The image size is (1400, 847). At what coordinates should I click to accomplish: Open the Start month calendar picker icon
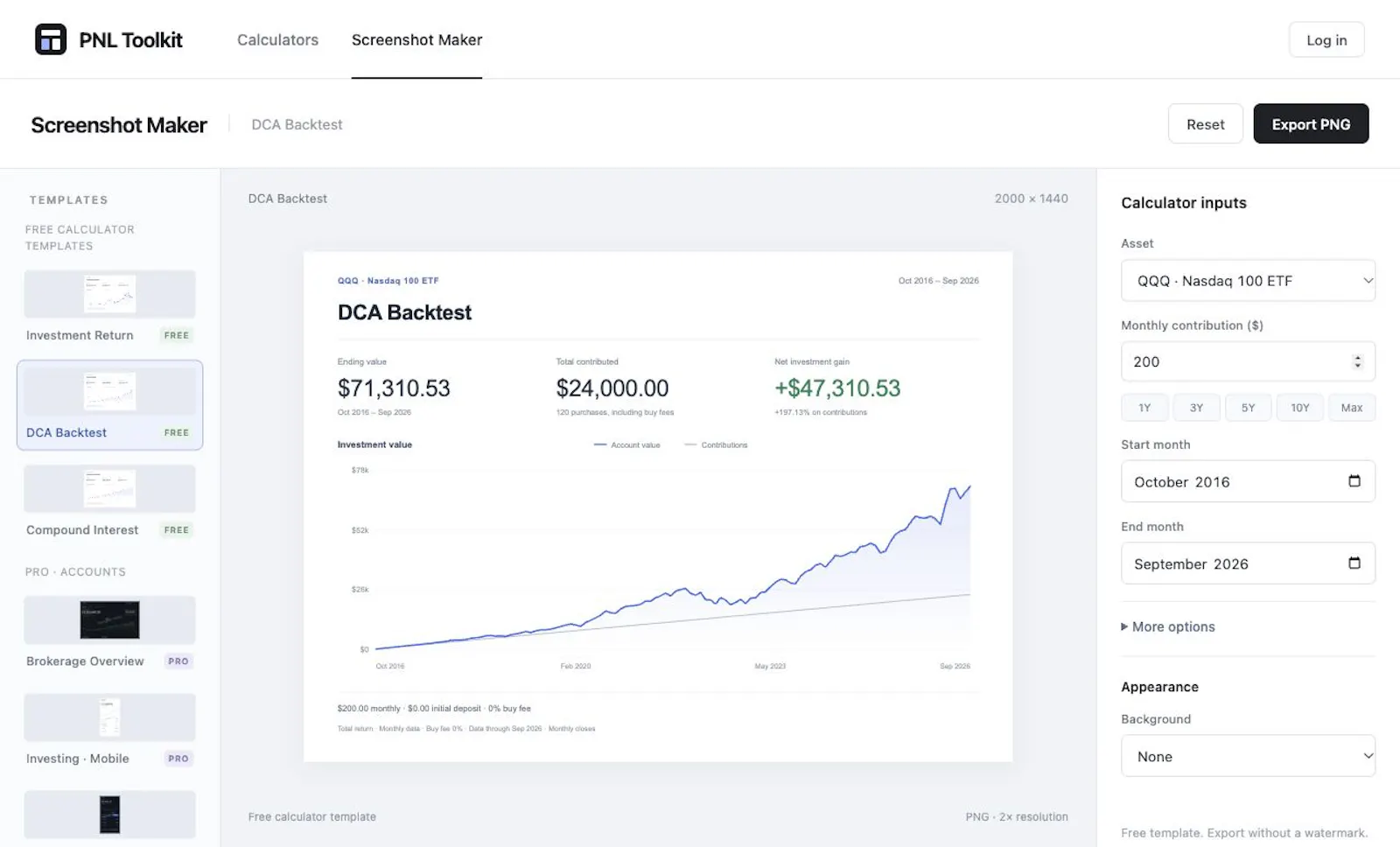(x=1354, y=481)
